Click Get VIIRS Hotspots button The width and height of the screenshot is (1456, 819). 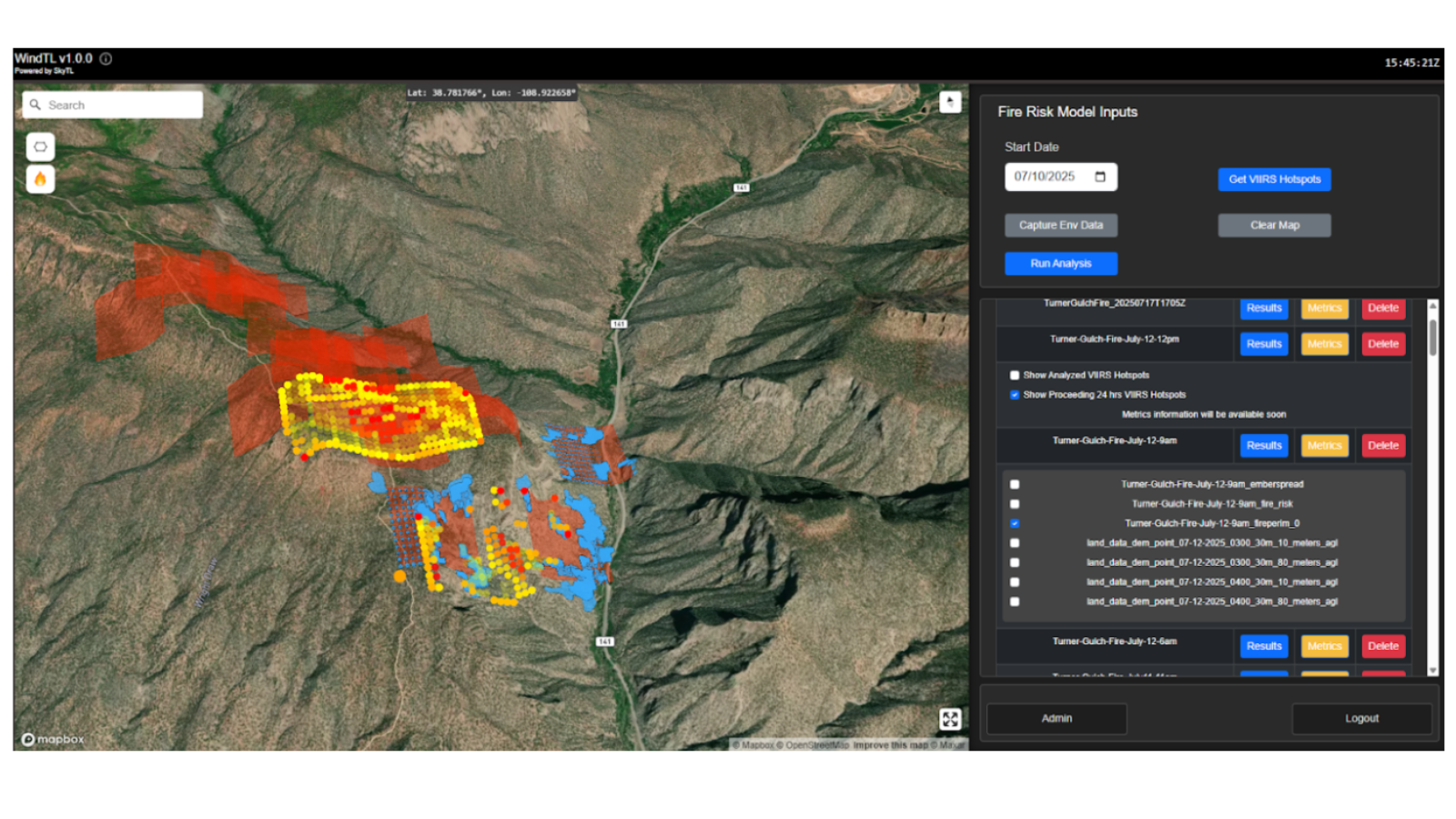[x=1274, y=179]
